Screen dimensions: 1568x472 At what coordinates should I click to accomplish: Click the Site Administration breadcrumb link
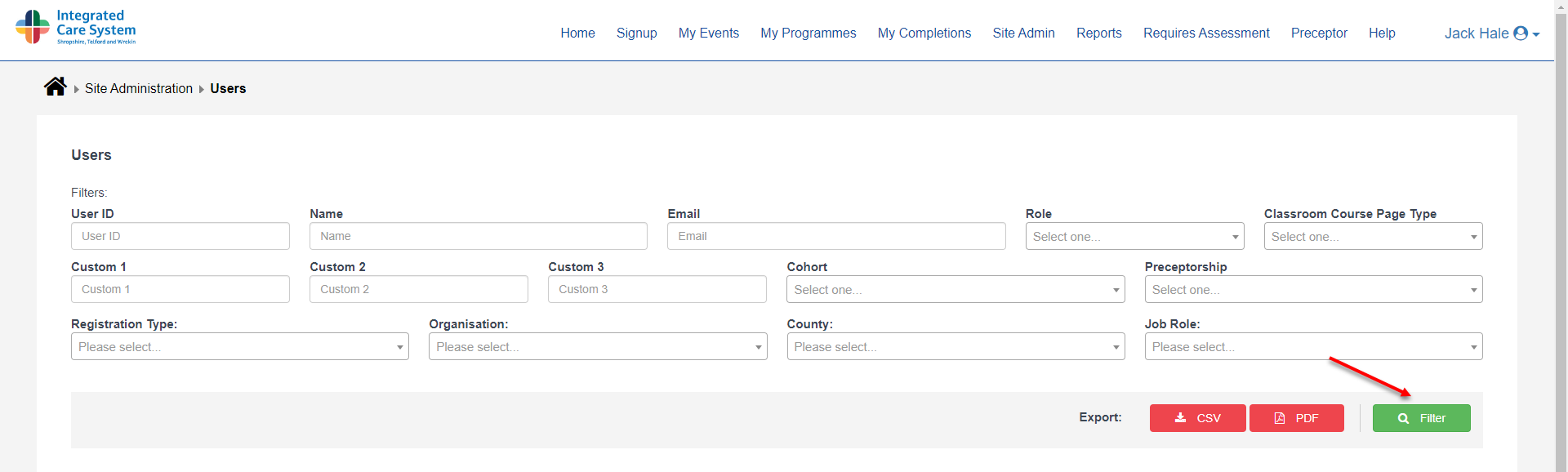(139, 88)
